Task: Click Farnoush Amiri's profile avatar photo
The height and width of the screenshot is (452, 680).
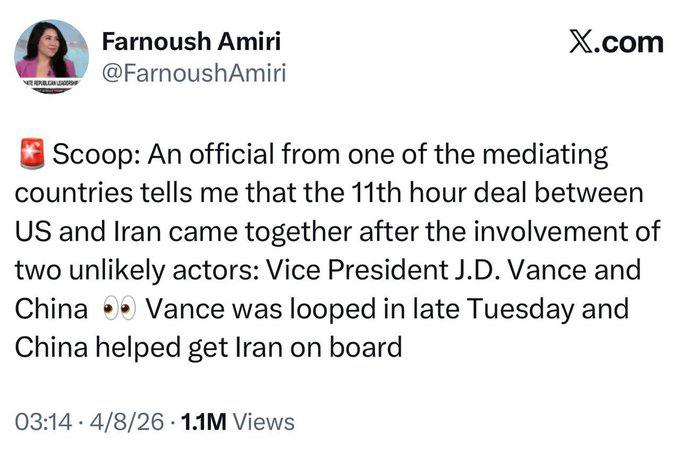Action: click(52, 56)
